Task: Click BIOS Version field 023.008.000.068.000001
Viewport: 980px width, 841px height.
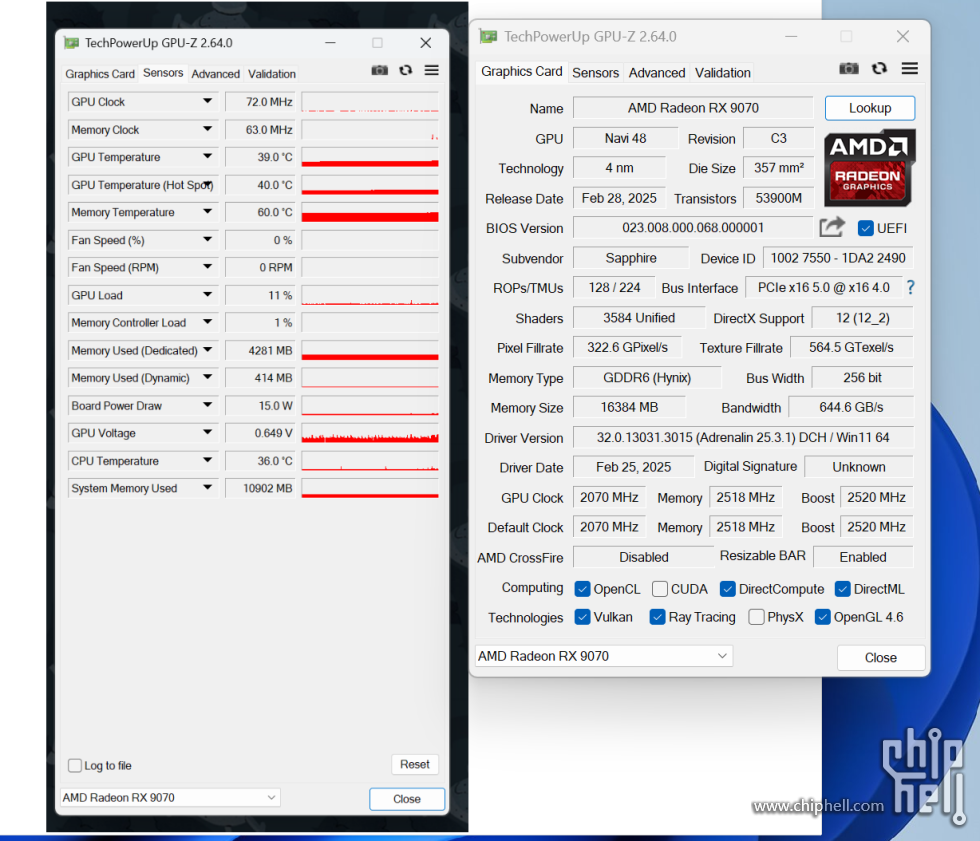Action: [693, 227]
